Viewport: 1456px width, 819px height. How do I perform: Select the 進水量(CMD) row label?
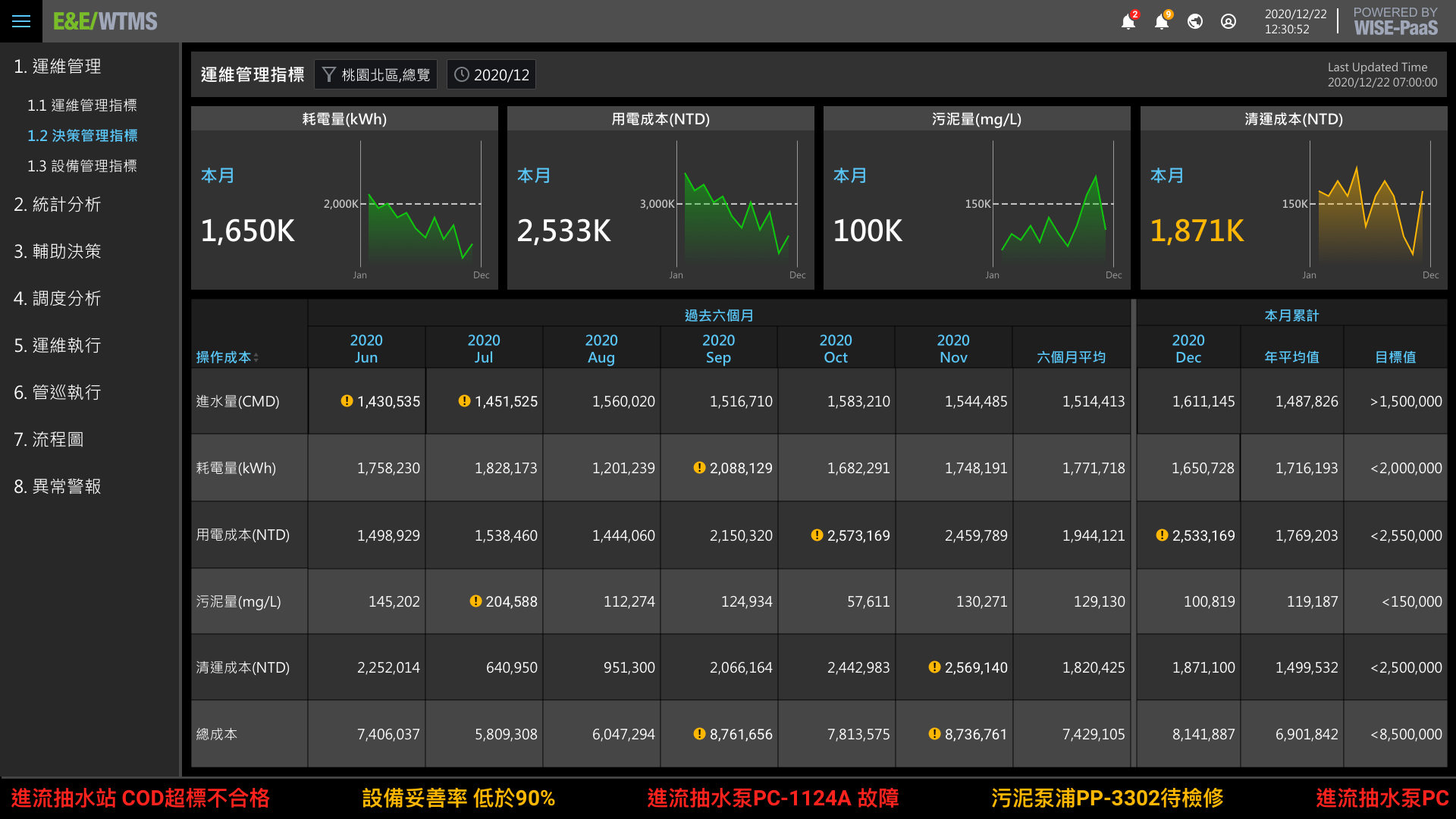(237, 401)
